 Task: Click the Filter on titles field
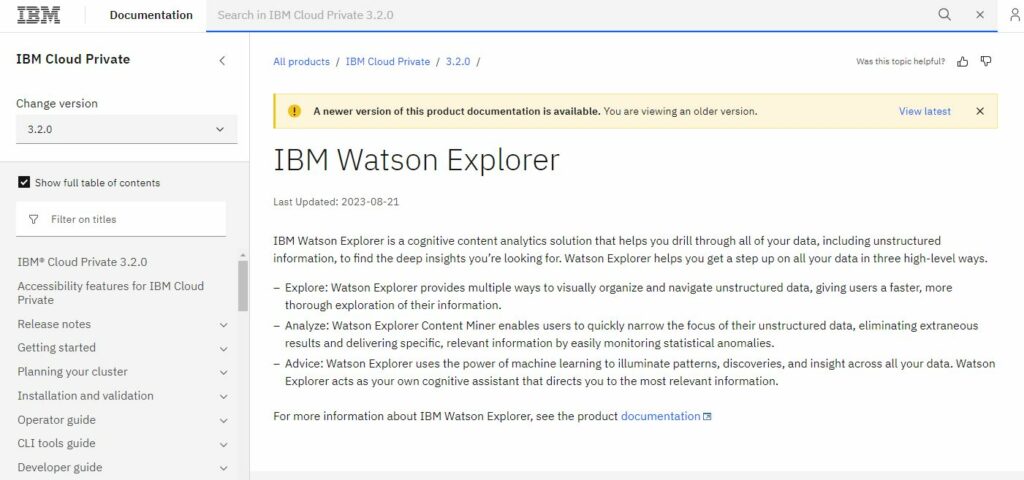[x=121, y=219]
